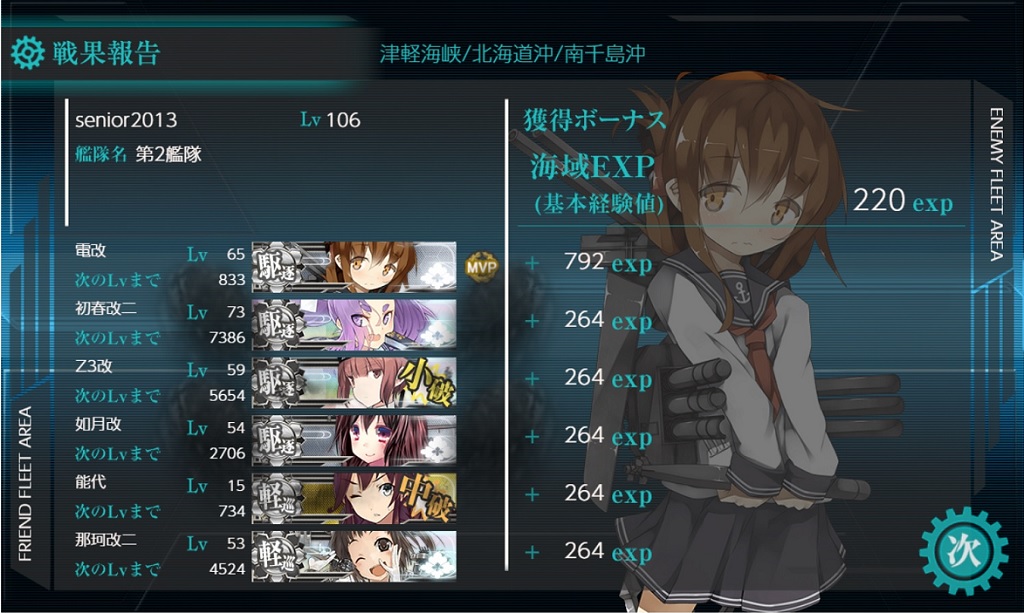Click the gear-shaped 次 next button
This screenshot has height=613, width=1024.
[964, 552]
